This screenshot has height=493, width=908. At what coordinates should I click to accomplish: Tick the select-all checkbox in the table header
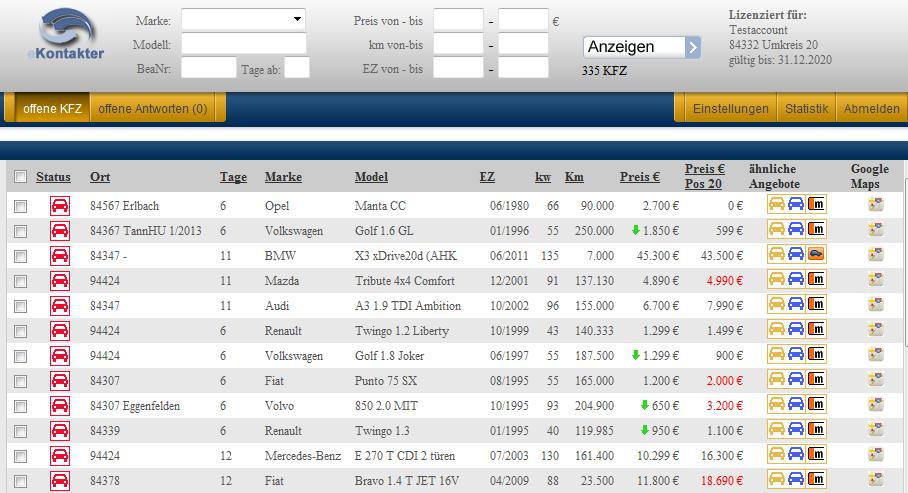click(x=20, y=177)
